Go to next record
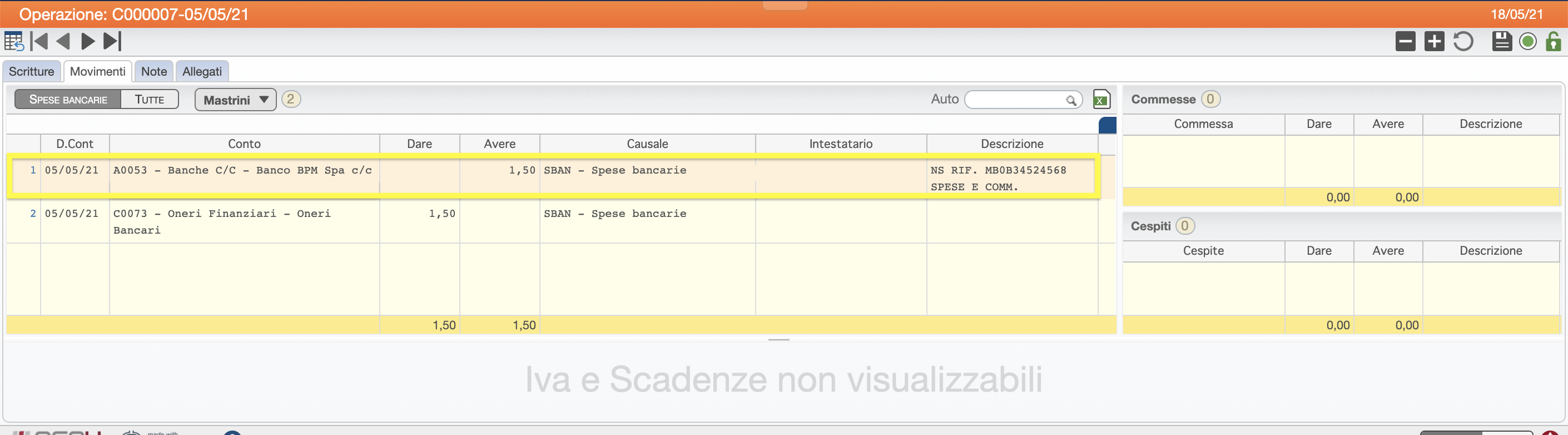The width and height of the screenshot is (1568, 435). pyautogui.click(x=88, y=41)
